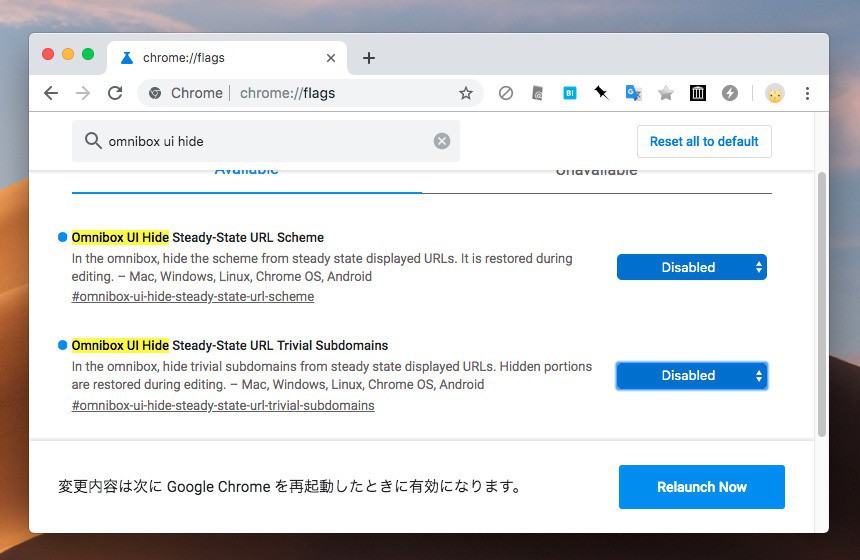Open the URL Scheme flag dropdown
The image size is (860, 560).
[691, 267]
